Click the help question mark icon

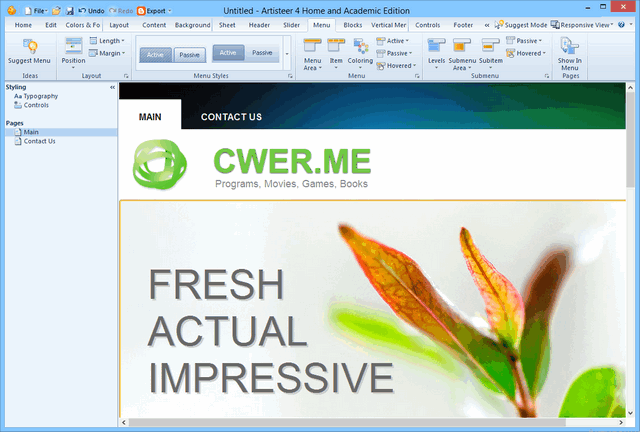(621, 25)
